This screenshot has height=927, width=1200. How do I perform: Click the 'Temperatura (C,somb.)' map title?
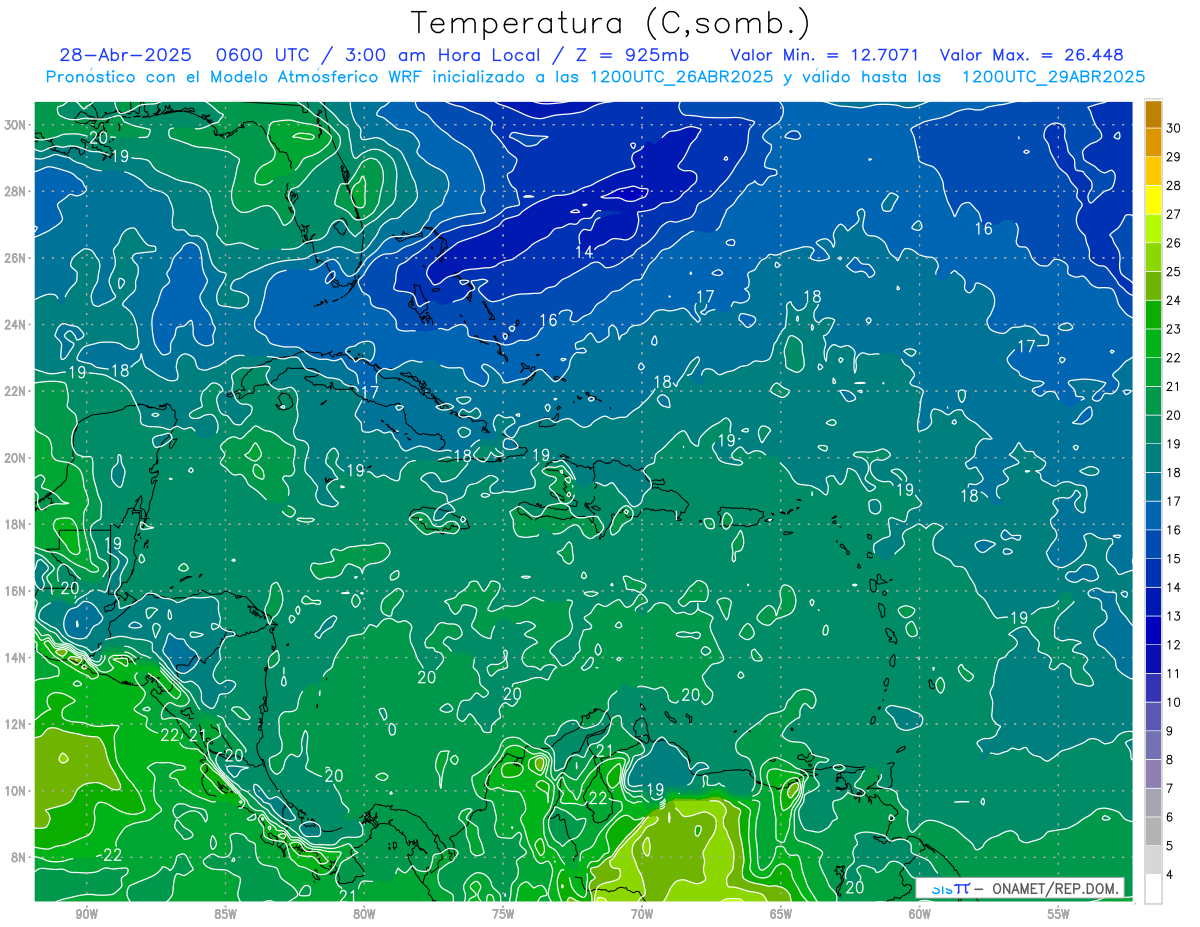(610, 22)
